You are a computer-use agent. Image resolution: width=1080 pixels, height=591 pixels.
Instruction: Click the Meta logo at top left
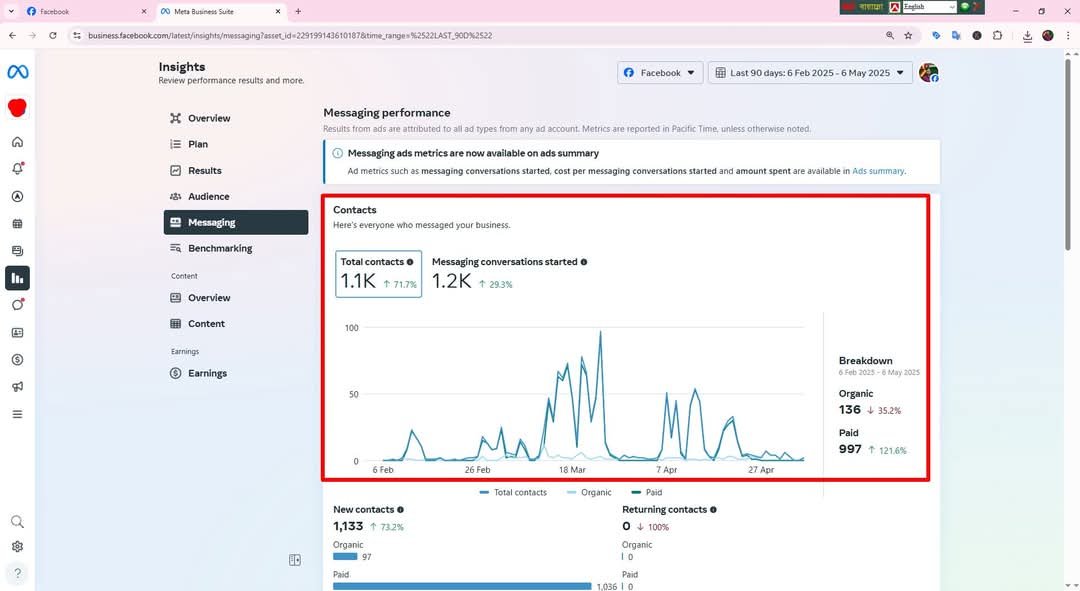tap(17, 72)
